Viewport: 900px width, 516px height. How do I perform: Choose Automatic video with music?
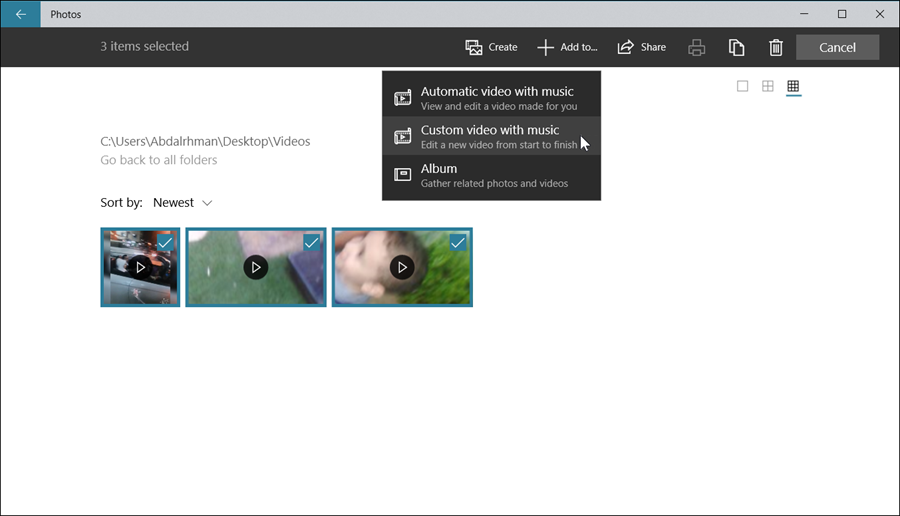coord(491,98)
